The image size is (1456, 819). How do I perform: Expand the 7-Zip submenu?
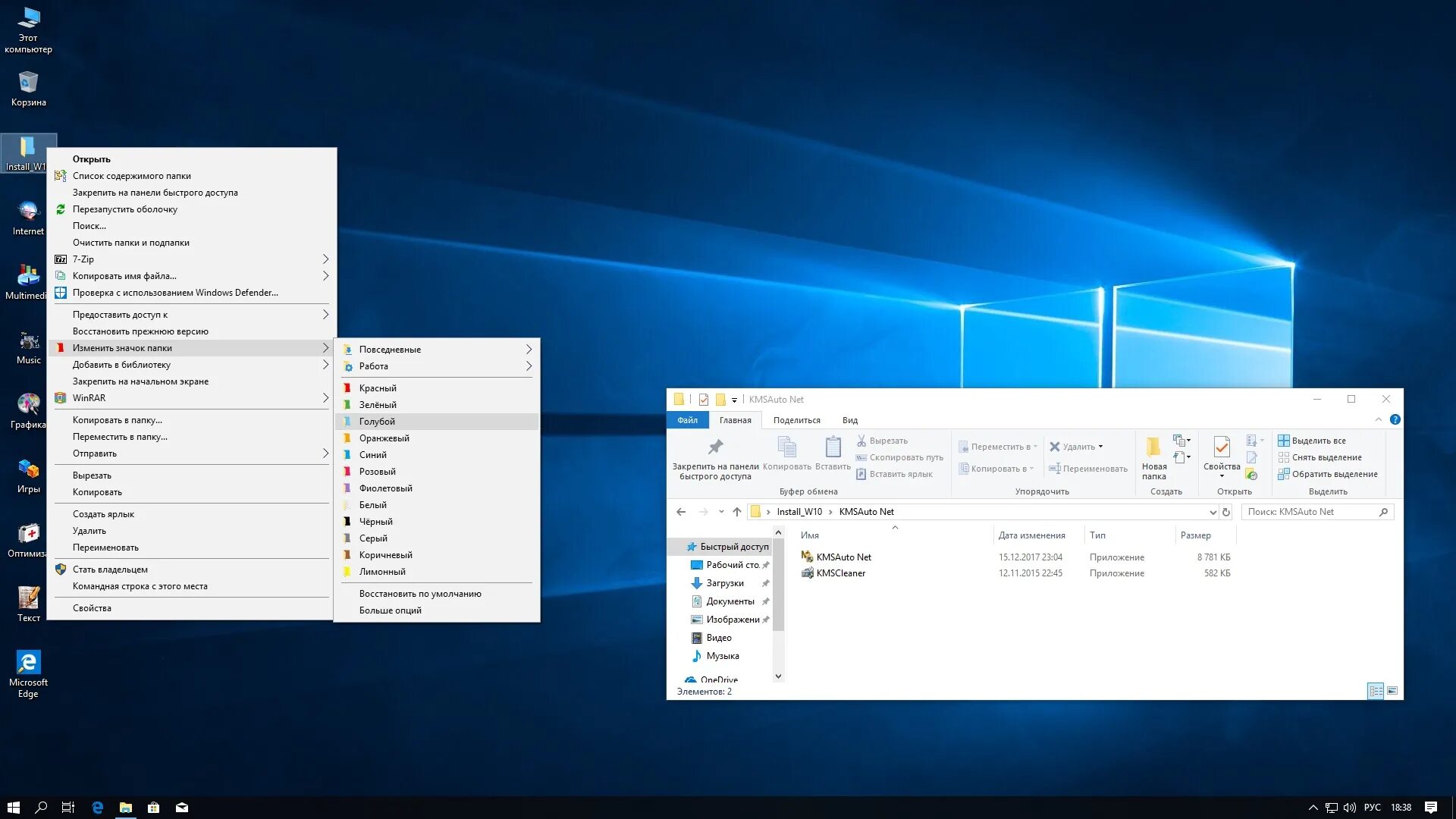pyautogui.click(x=192, y=259)
